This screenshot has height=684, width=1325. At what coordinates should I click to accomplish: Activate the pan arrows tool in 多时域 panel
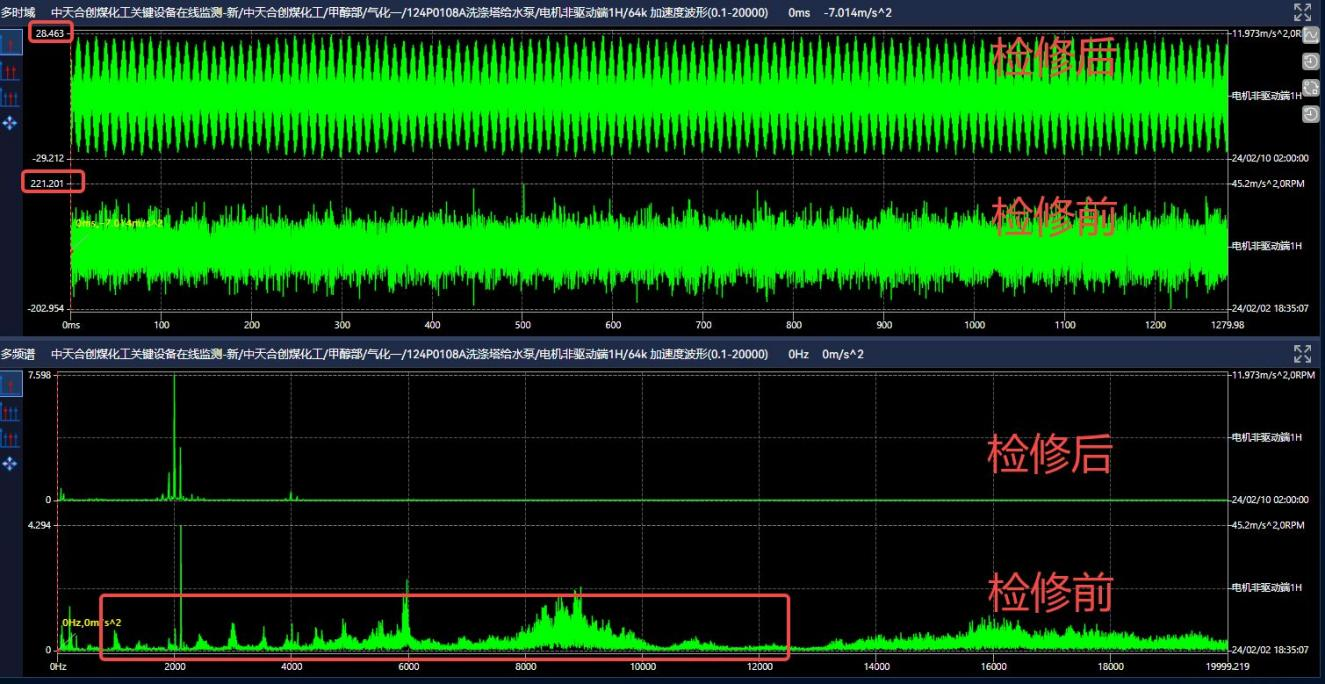coord(11,123)
